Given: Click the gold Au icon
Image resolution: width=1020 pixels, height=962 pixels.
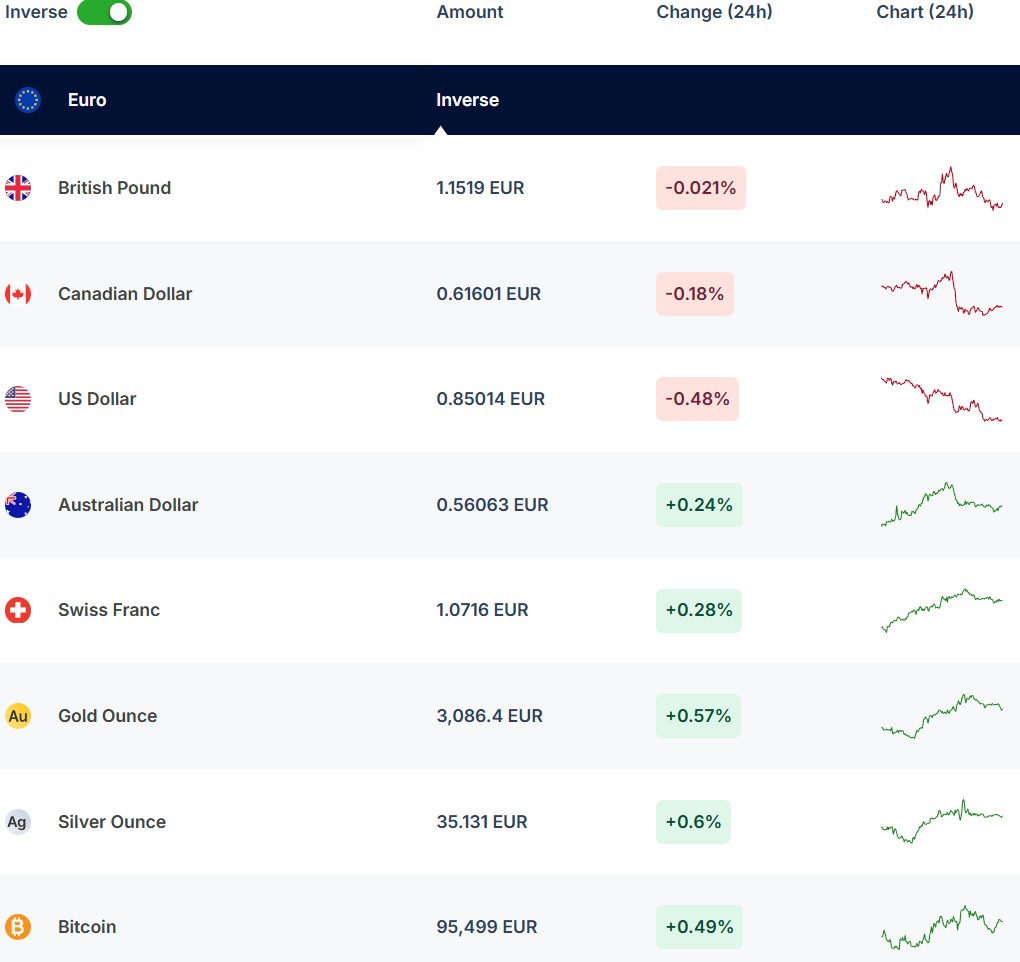Looking at the screenshot, I should click(x=18, y=716).
